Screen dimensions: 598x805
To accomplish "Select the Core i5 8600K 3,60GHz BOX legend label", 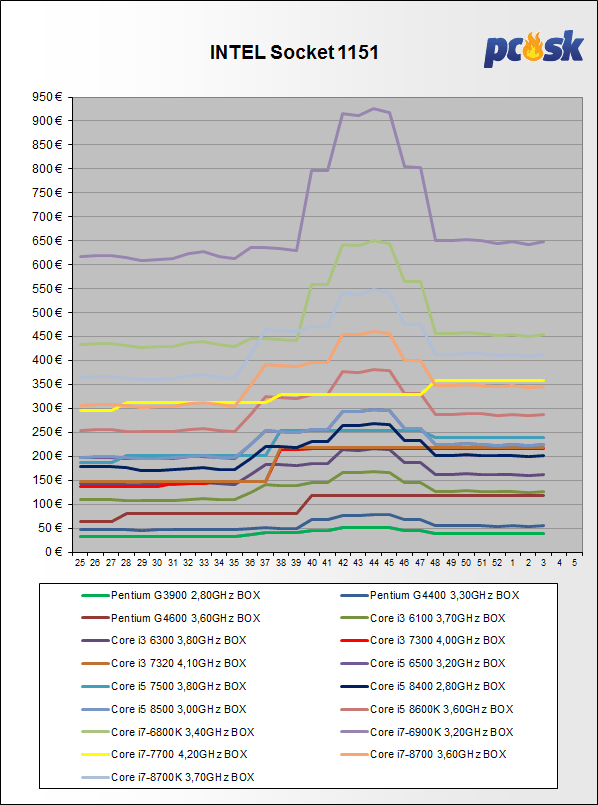I will [441, 708].
